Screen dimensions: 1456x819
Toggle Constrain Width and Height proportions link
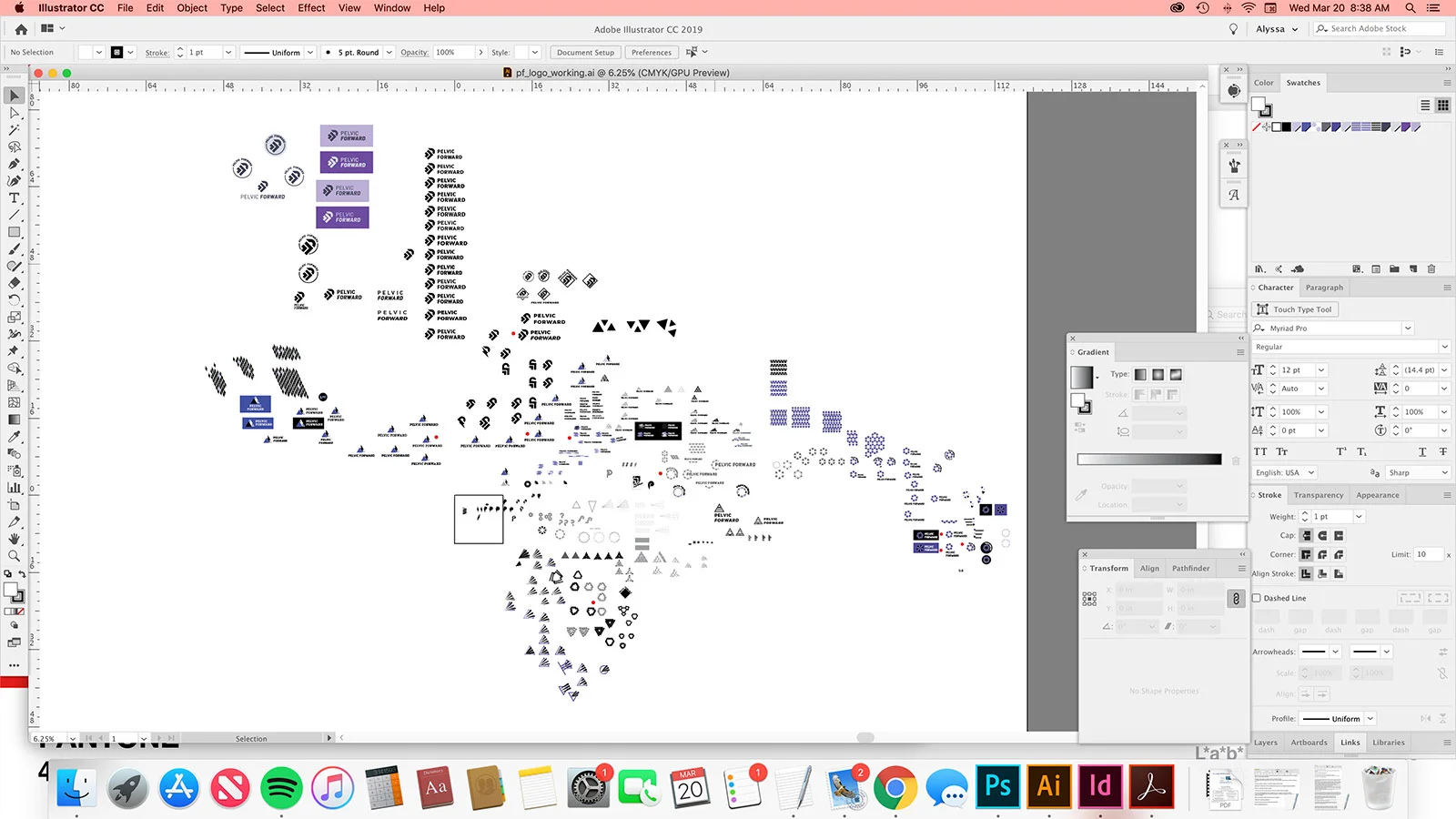(x=1236, y=598)
